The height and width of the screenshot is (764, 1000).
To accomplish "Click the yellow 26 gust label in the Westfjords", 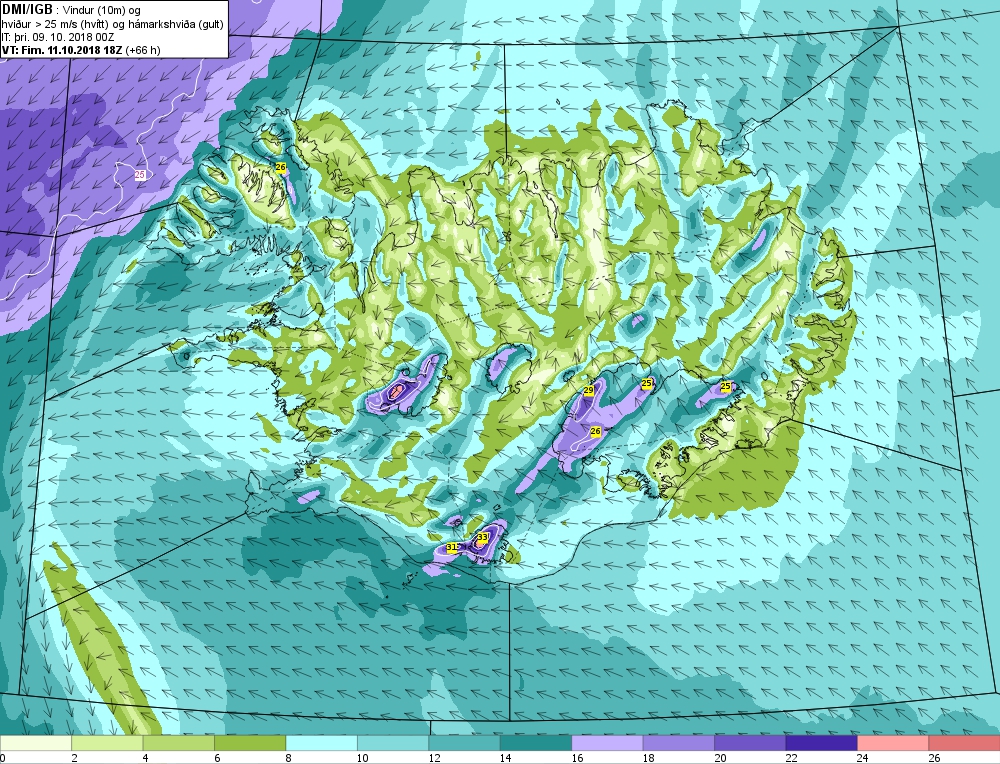I will coord(280,167).
